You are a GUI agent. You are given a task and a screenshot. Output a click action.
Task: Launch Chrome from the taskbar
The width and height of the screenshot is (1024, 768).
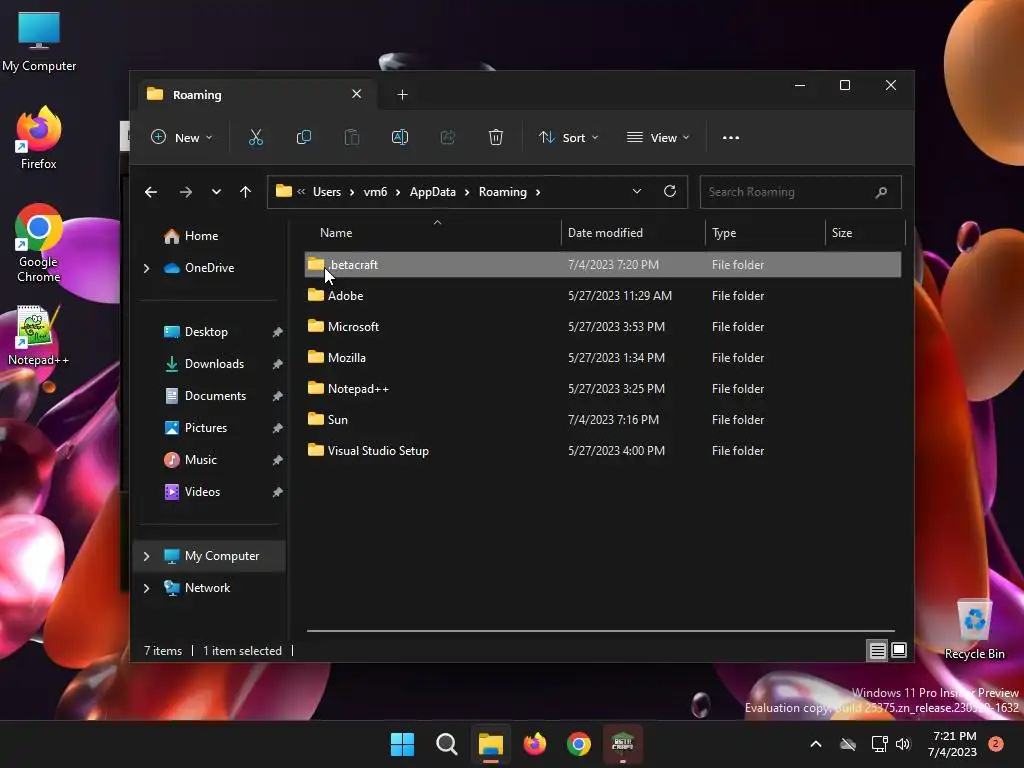[579, 744]
